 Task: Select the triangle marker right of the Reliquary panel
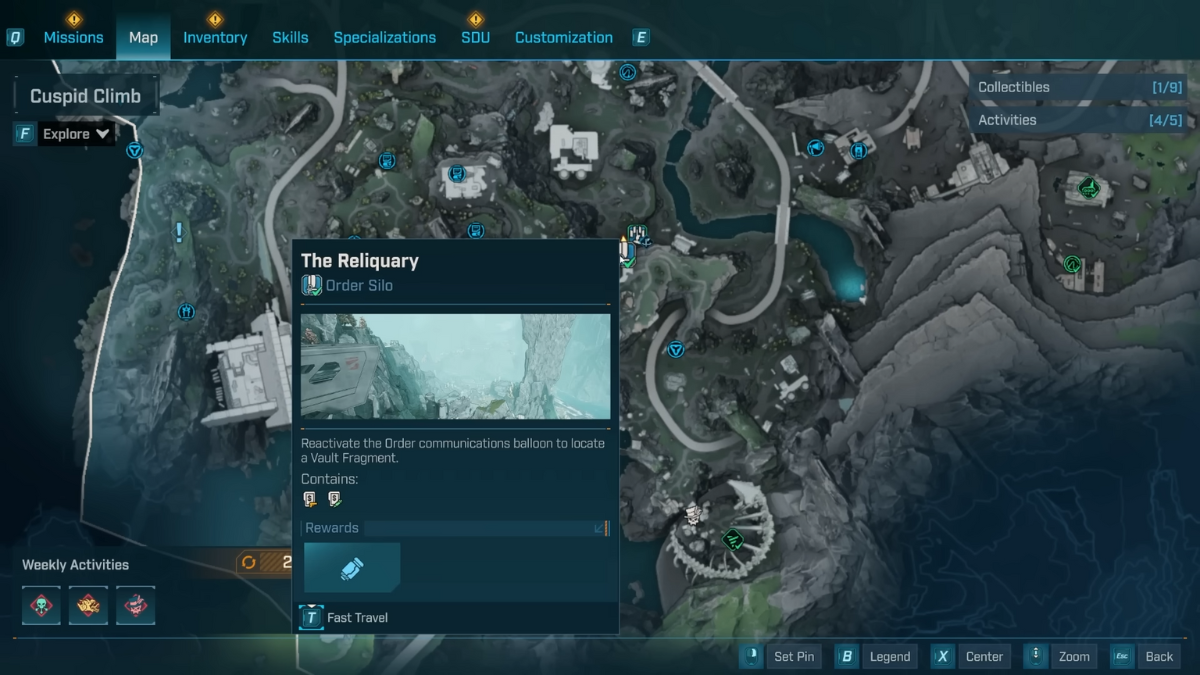point(676,349)
